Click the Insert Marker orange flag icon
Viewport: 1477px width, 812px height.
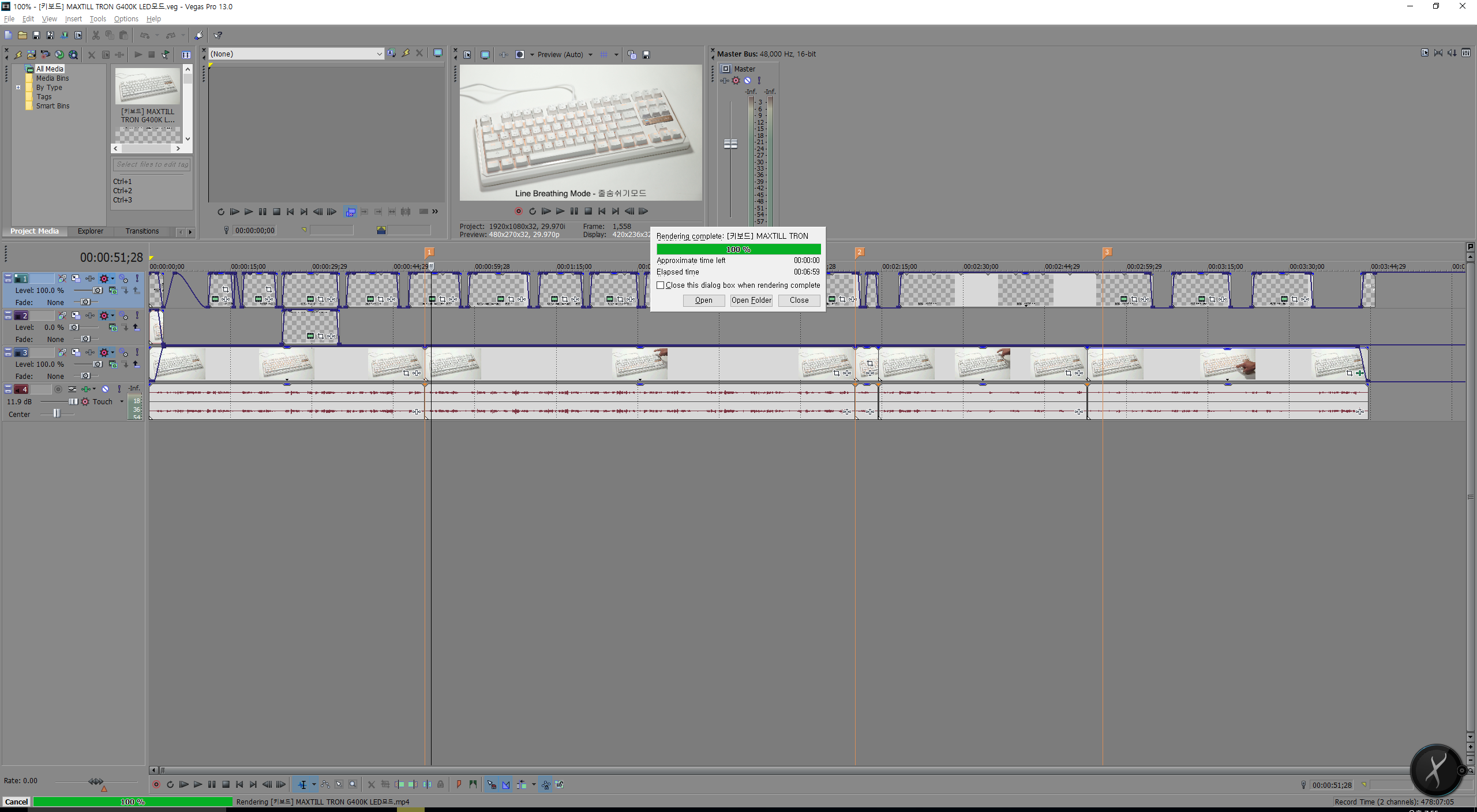click(x=459, y=784)
